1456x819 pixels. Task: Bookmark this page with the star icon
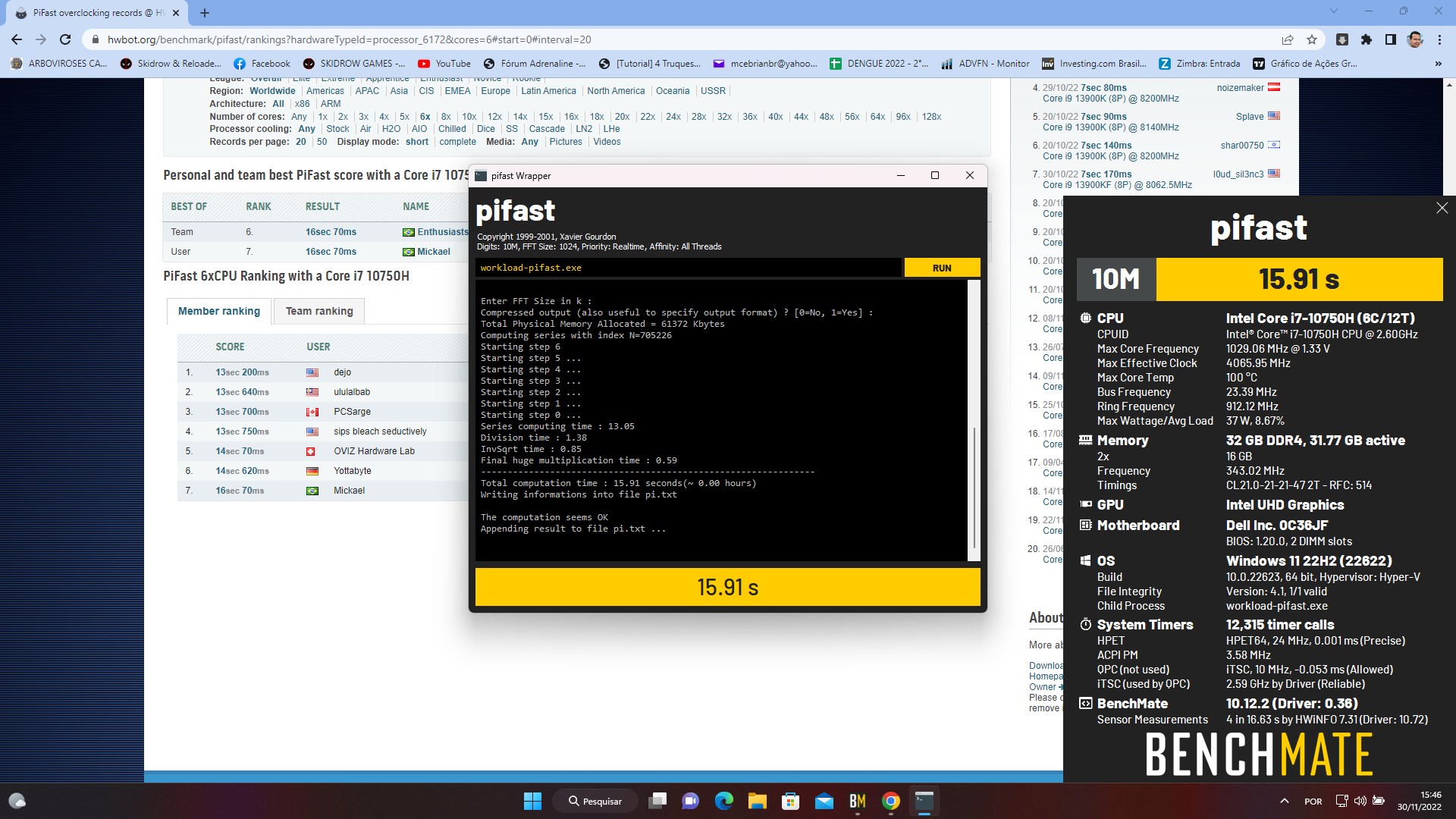(x=1312, y=39)
